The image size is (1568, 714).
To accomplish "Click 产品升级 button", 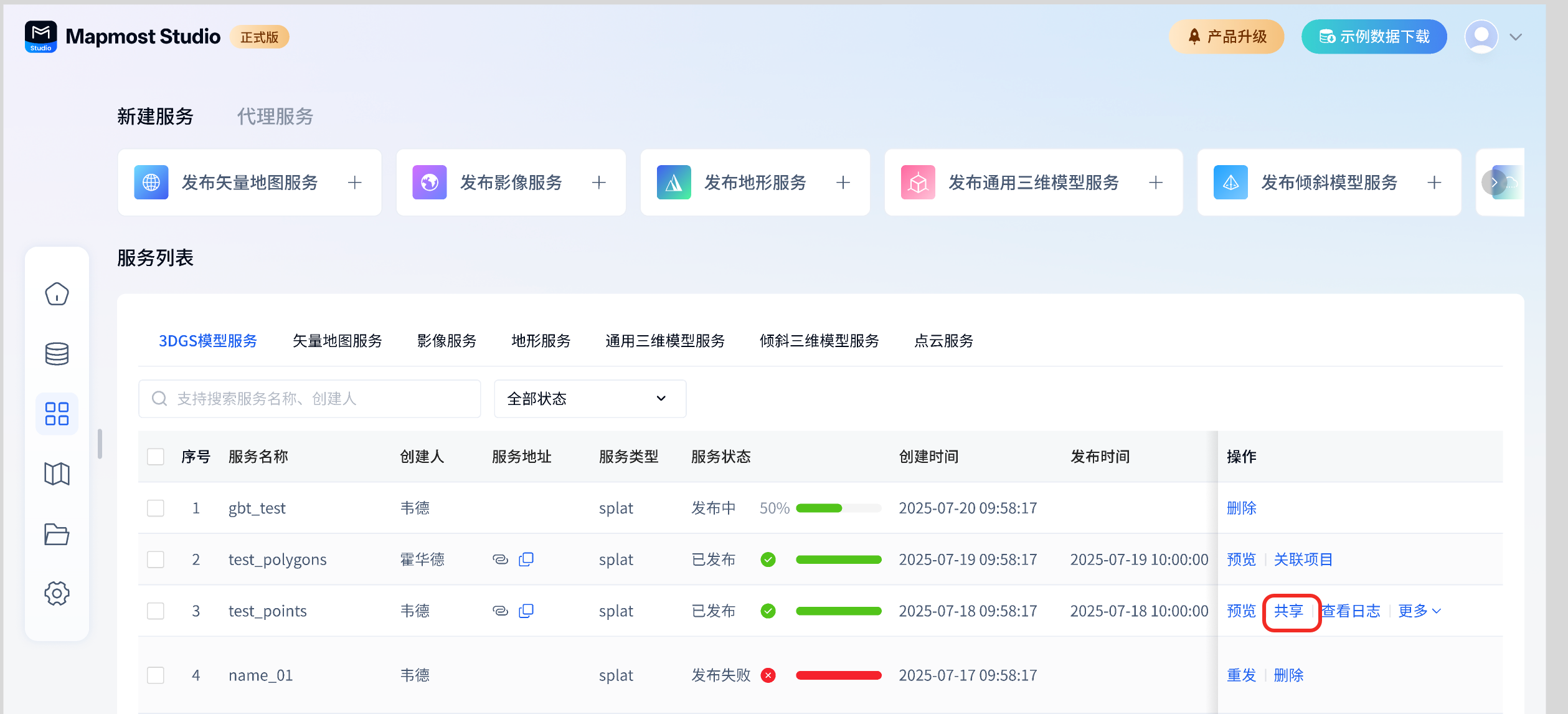I will 1226,37.
